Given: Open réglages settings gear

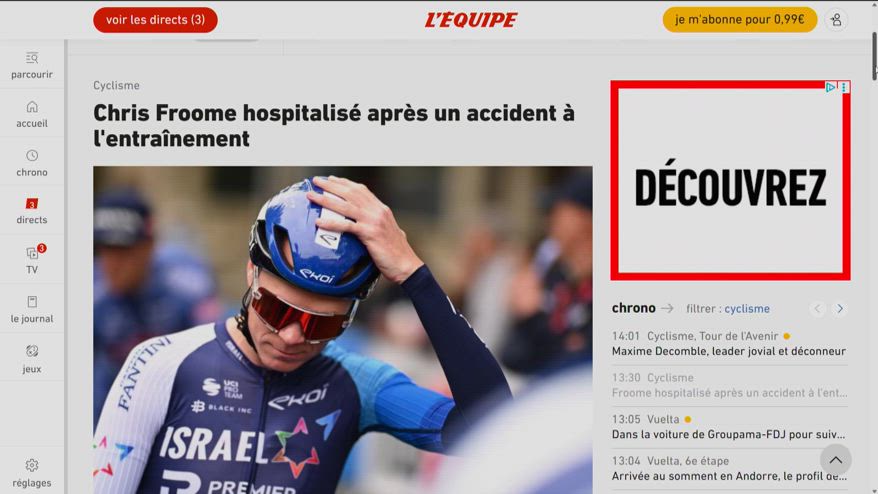Looking at the screenshot, I should tap(32, 465).
